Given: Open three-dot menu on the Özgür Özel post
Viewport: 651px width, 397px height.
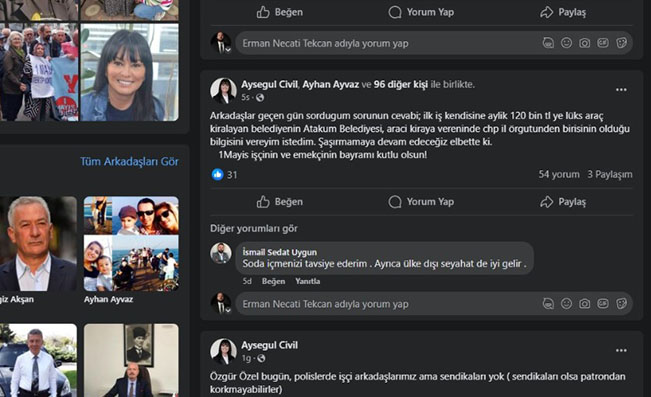Looking at the screenshot, I should click(x=621, y=350).
